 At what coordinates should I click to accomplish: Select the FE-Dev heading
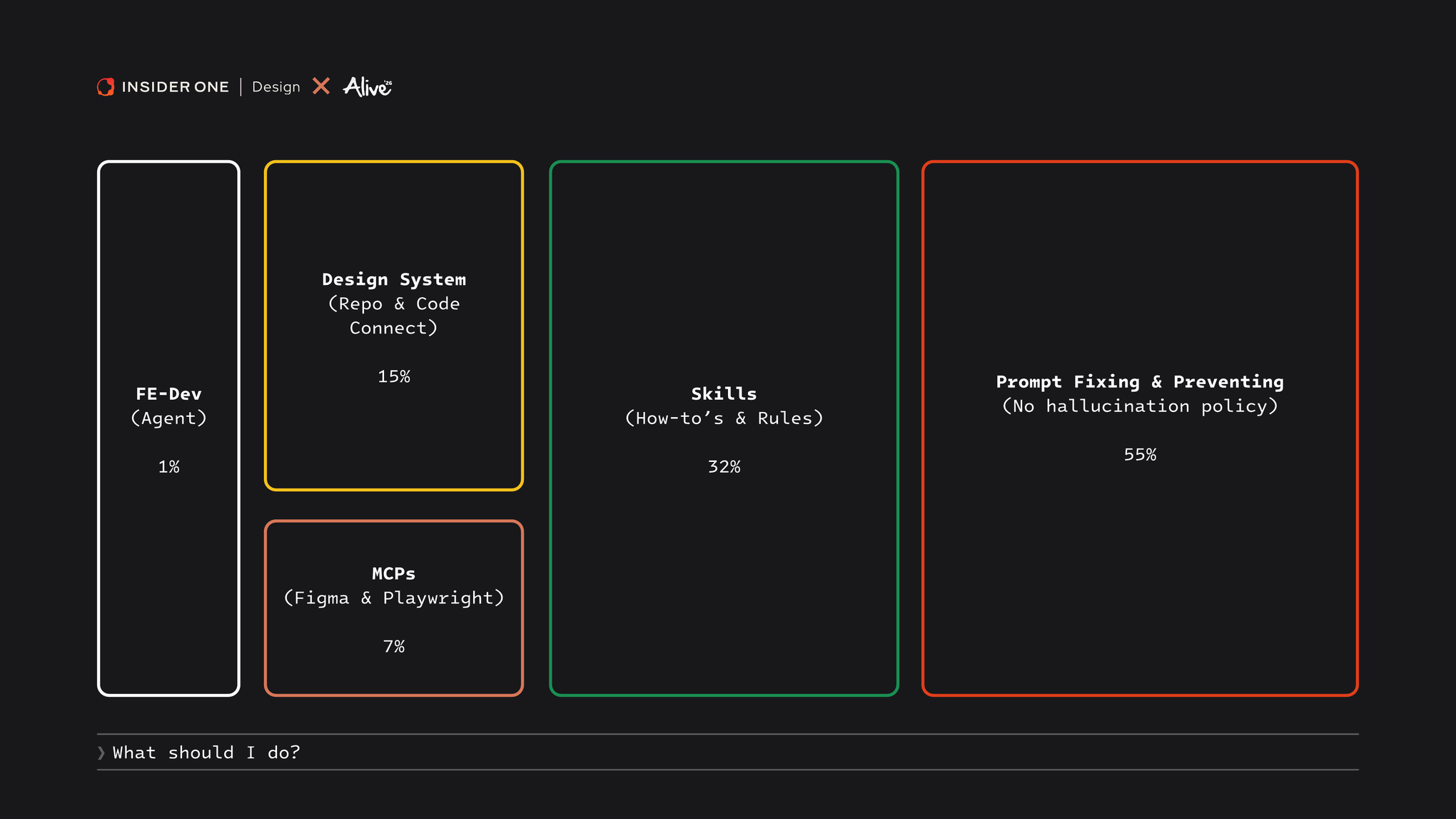tap(169, 393)
